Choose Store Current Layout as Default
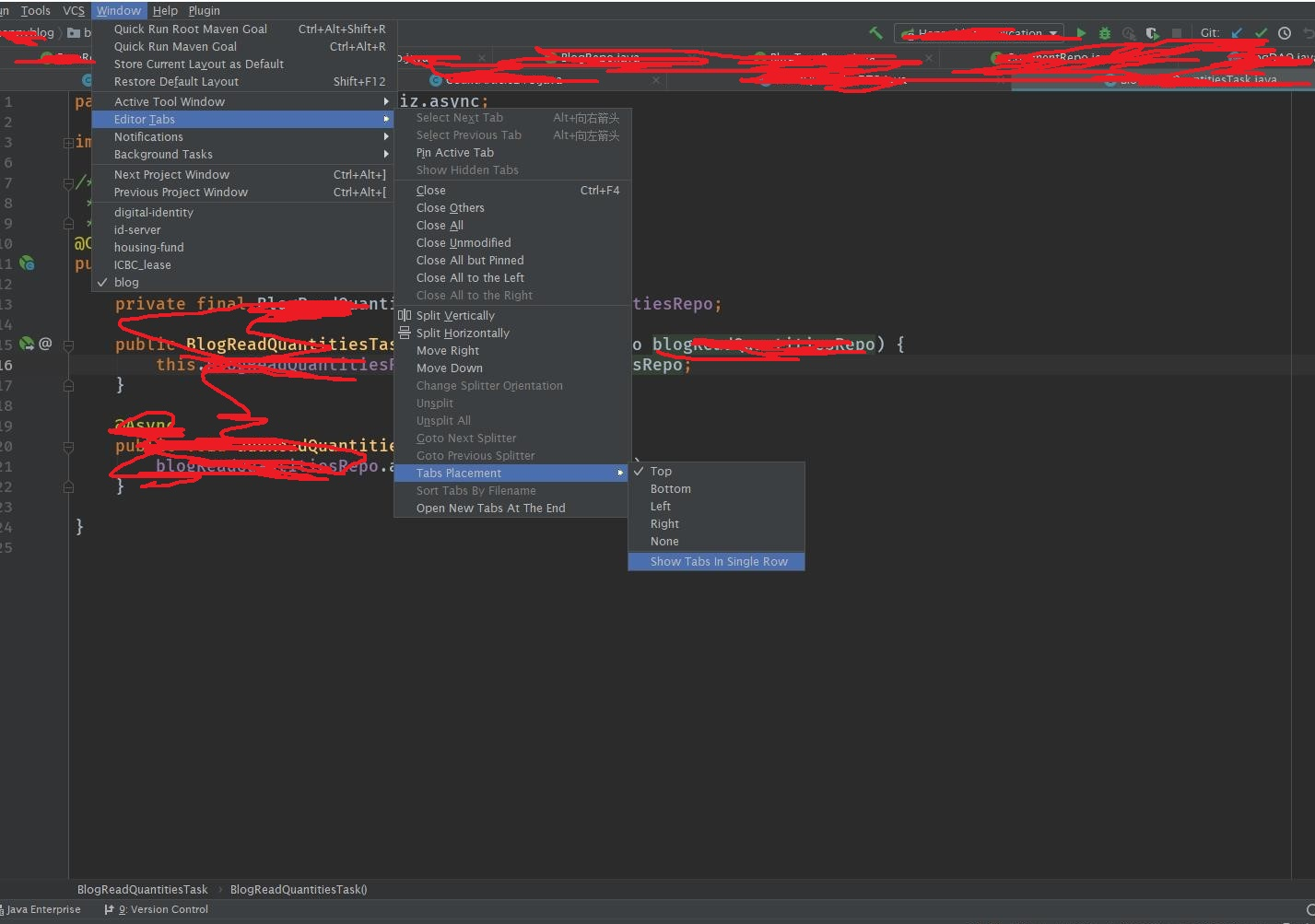1315x924 pixels. [x=243, y=64]
